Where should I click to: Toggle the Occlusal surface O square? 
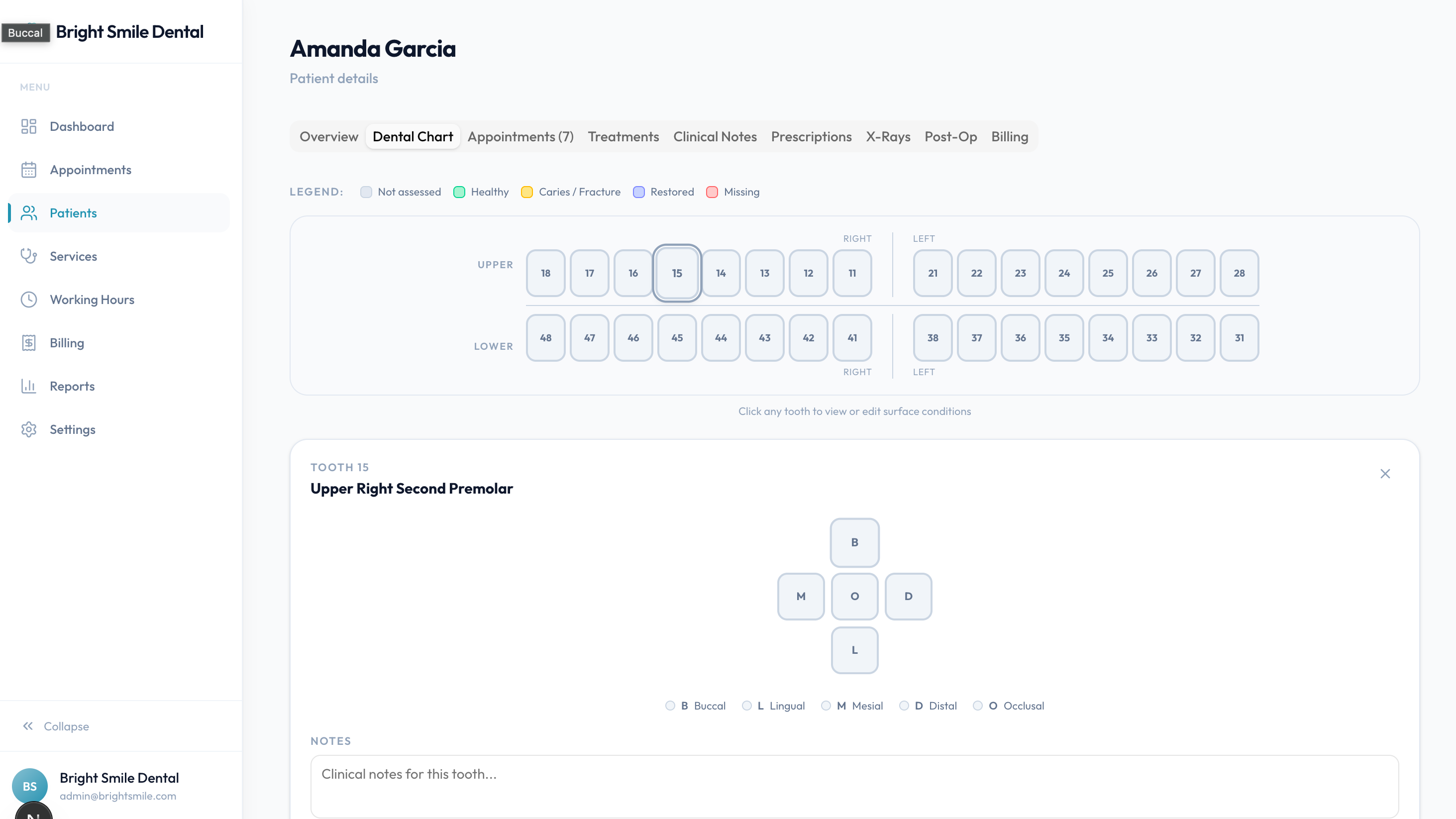854,596
